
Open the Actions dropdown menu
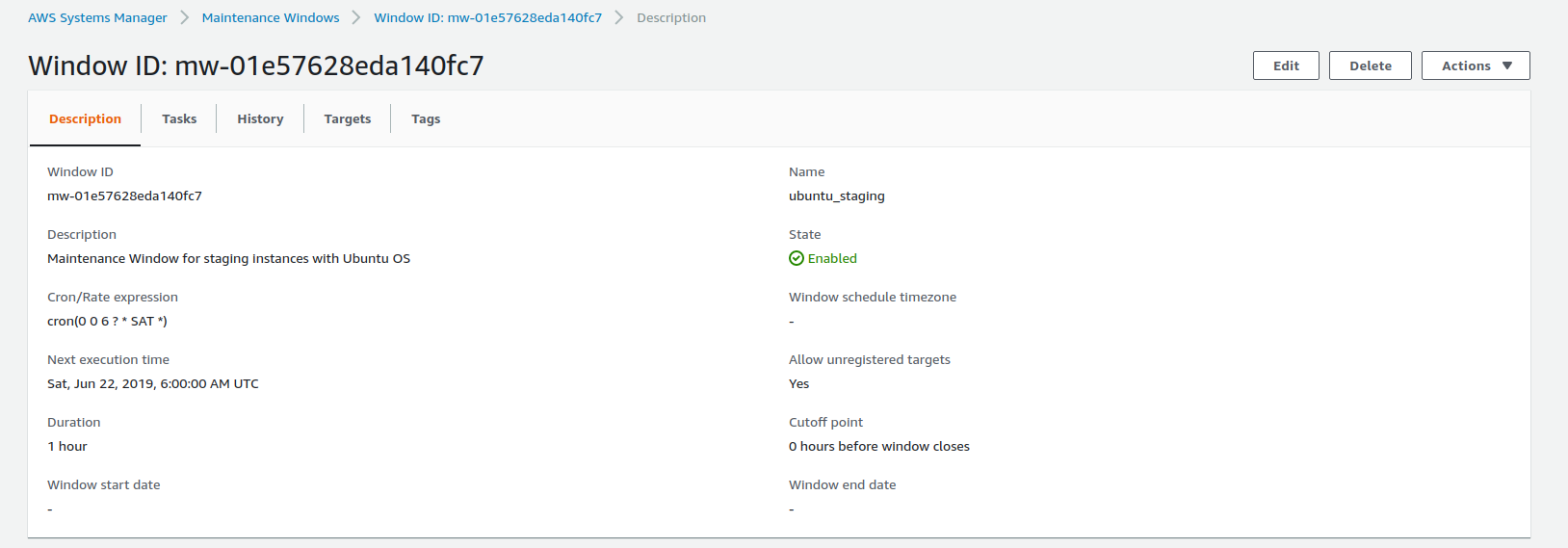[1475, 65]
